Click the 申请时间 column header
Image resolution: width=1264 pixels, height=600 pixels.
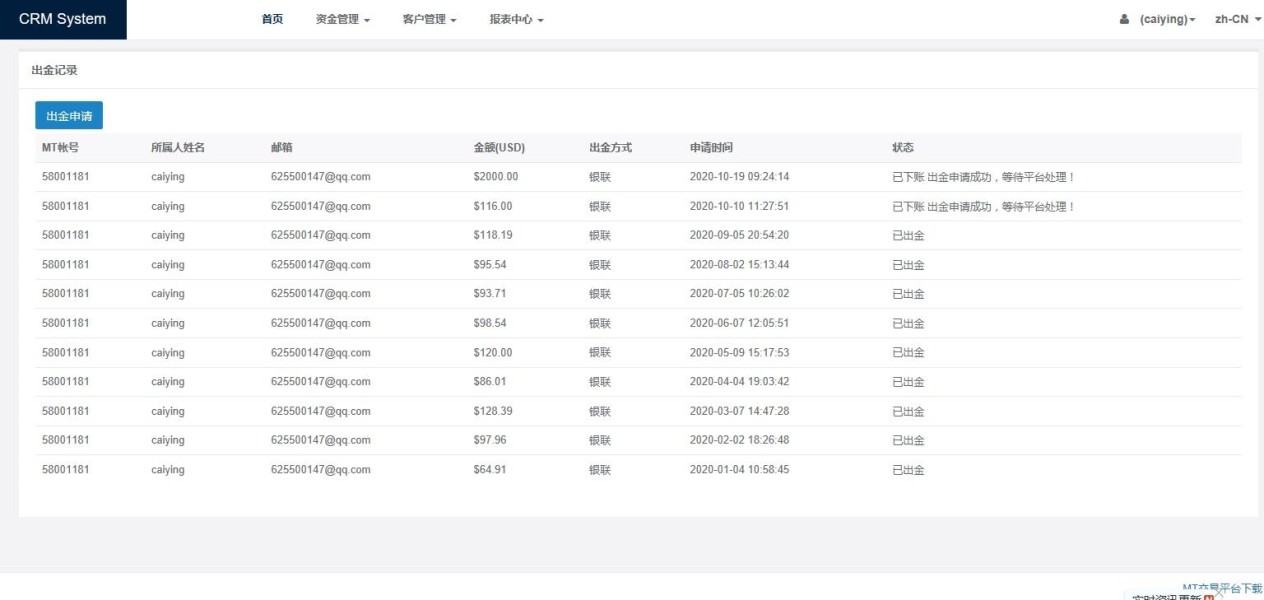[711, 148]
